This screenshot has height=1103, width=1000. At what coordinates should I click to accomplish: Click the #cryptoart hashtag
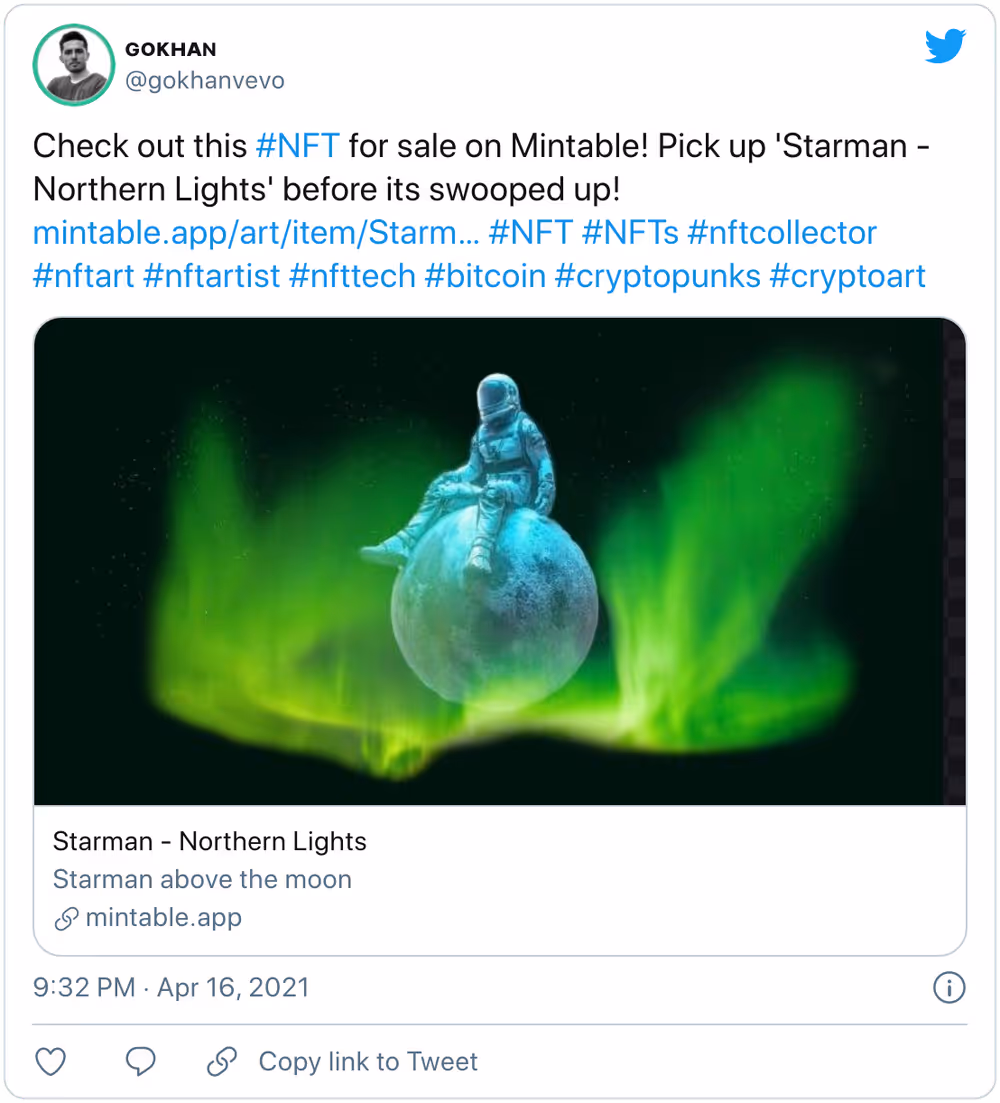(848, 276)
